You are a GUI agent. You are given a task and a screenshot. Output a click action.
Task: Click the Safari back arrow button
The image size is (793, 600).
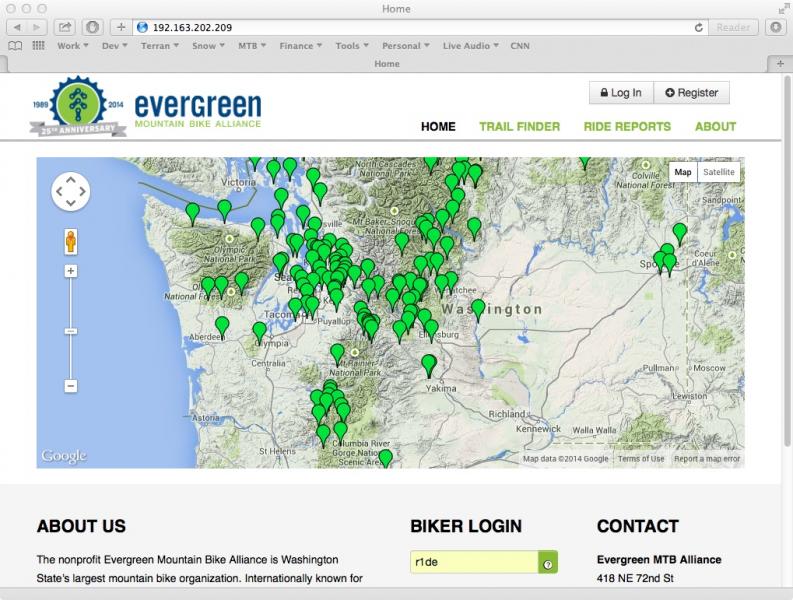(17, 27)
